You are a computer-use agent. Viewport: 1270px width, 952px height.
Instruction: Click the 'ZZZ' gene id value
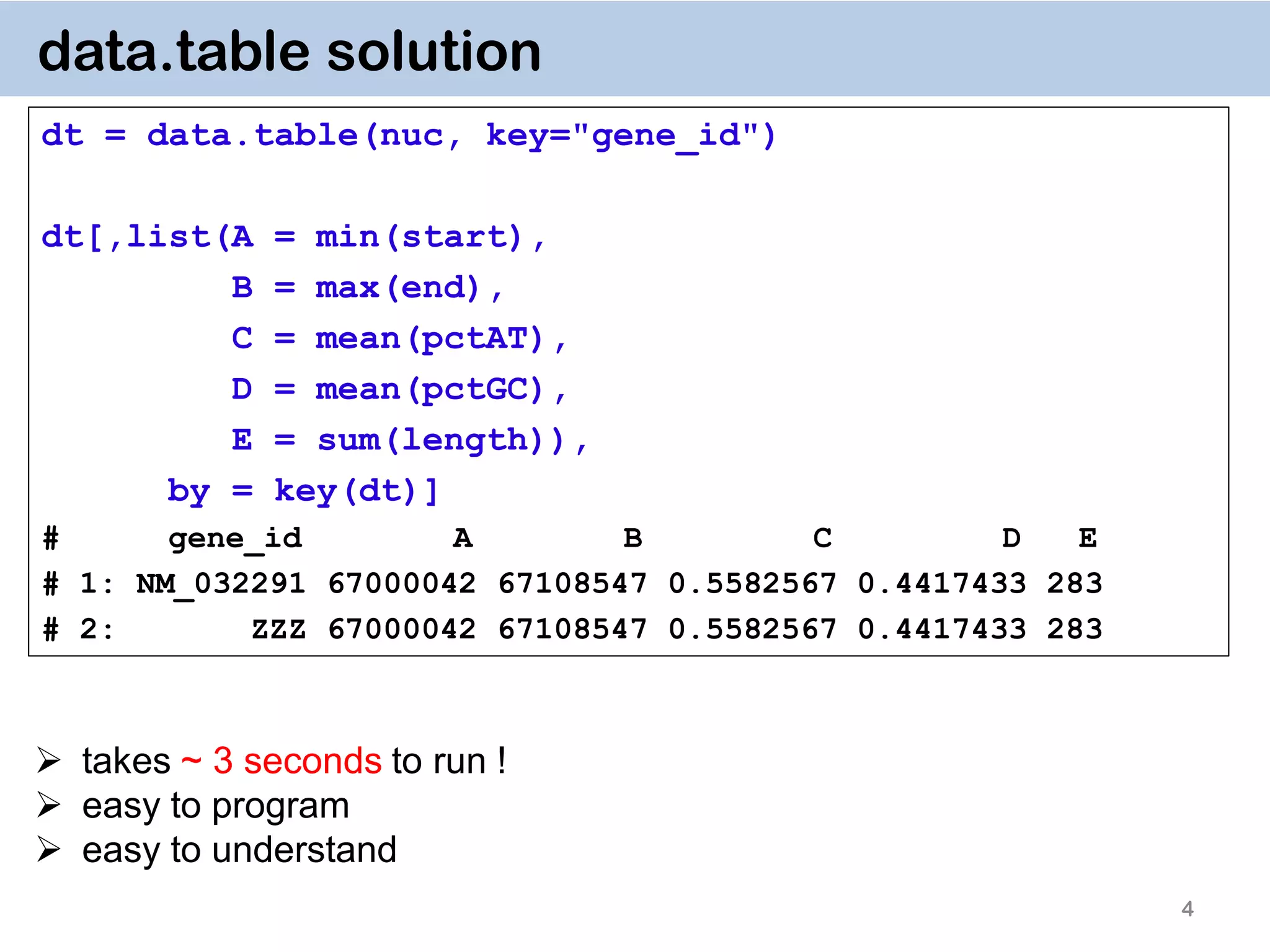pyautogui.click(x=279, y=630)
